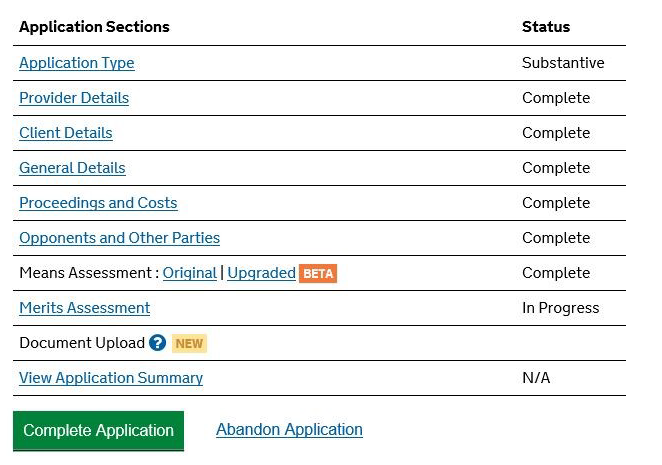Open the General Details section
Viewport: 662px width, 465px height.
click(x=72, y=168)
